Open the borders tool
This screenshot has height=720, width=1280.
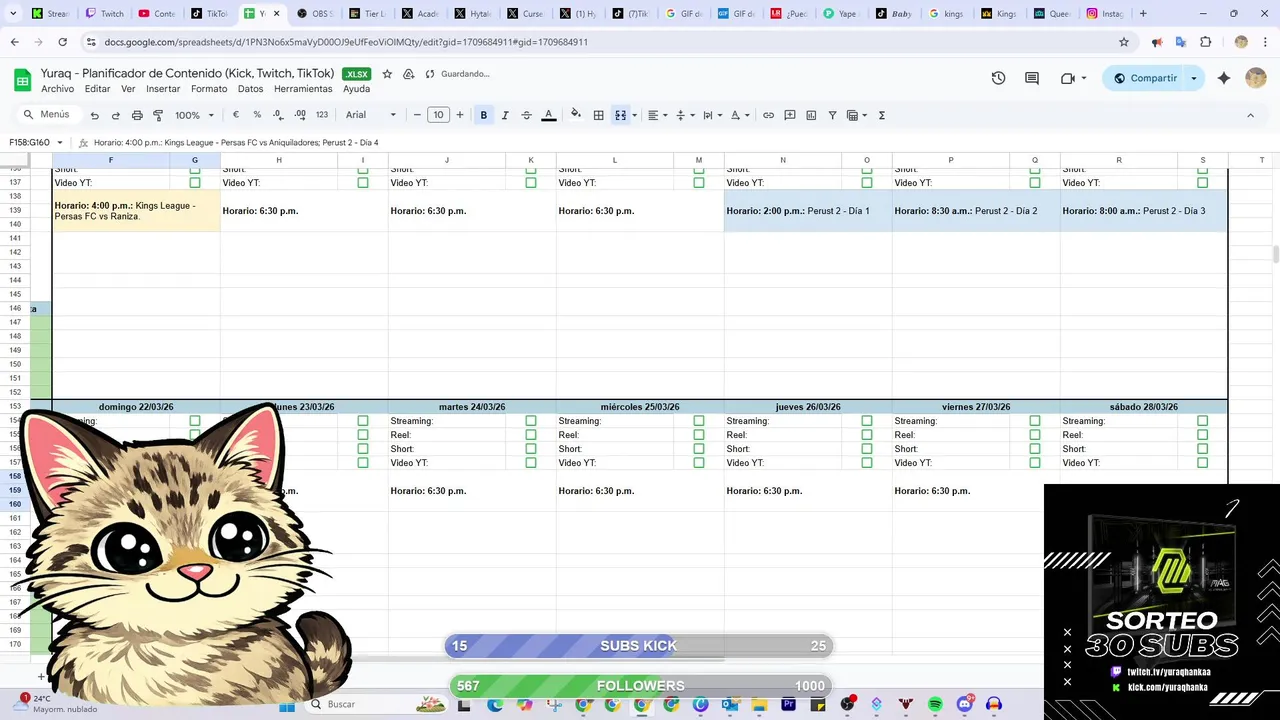click(x=598, y=115)
